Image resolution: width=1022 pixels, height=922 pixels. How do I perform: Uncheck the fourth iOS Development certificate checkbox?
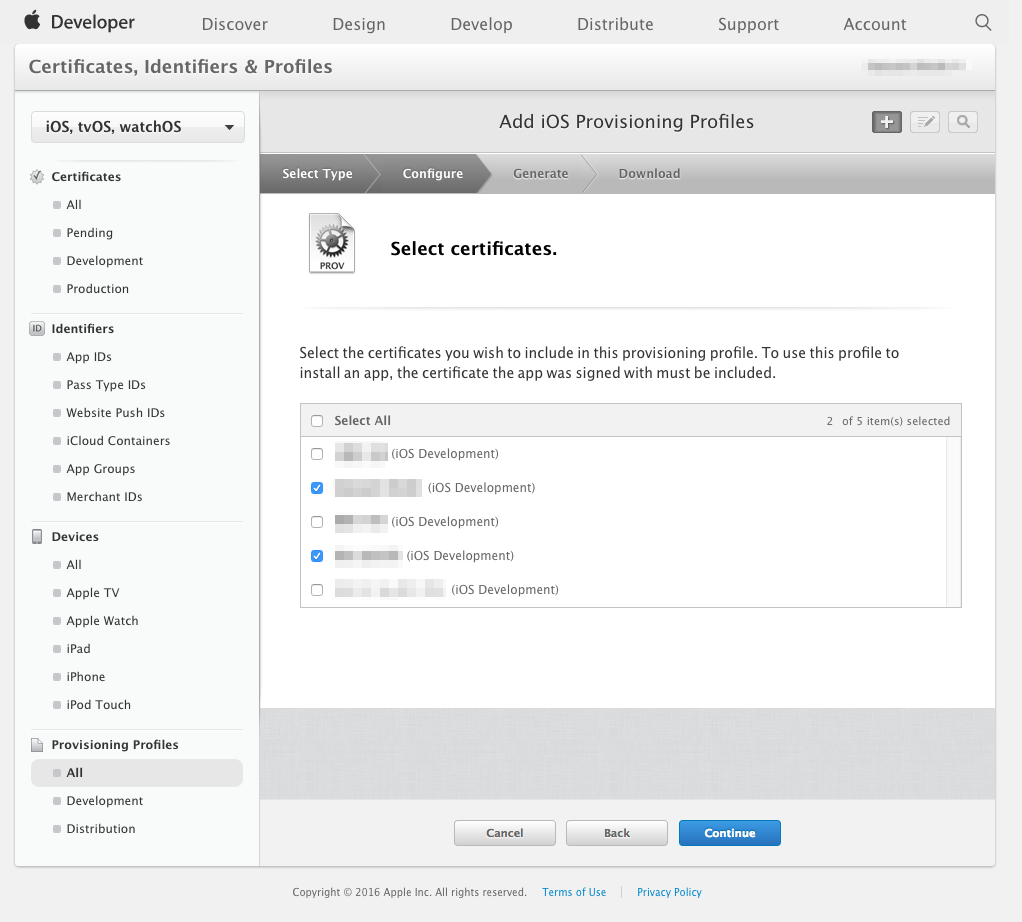pos(317,556)
